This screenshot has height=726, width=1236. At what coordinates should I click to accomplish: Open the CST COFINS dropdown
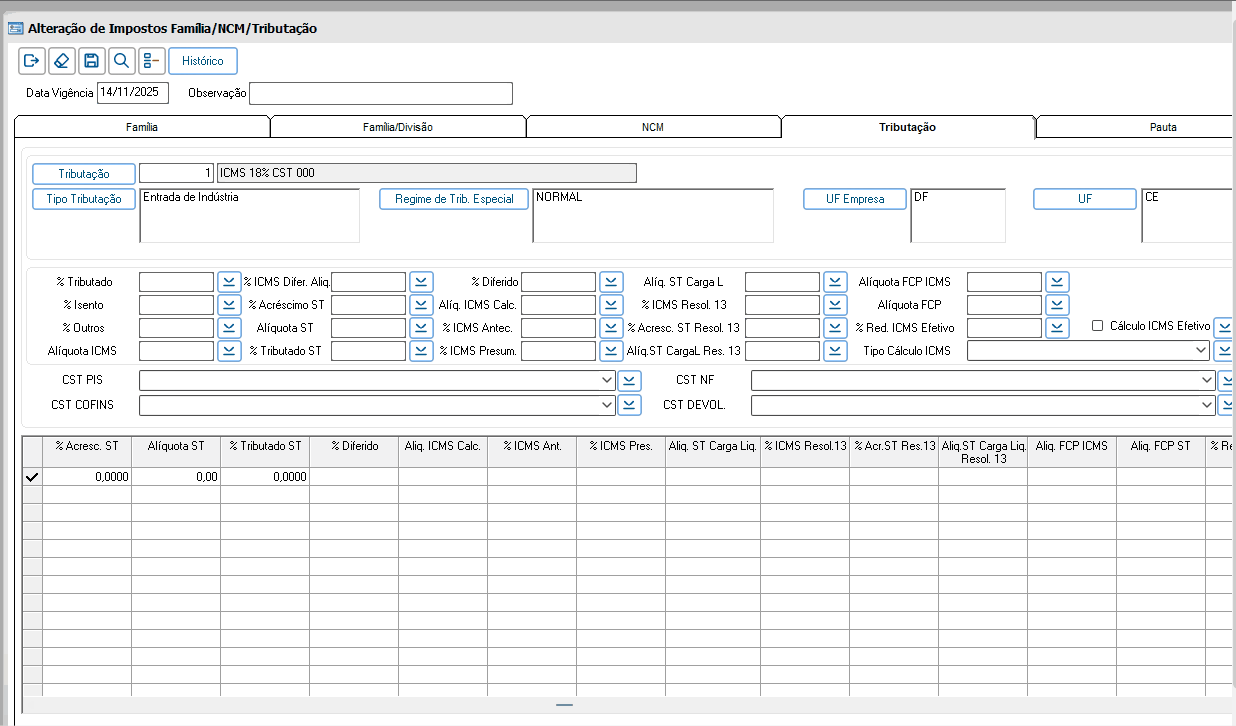pyautogui.click(x=607, y=405)
